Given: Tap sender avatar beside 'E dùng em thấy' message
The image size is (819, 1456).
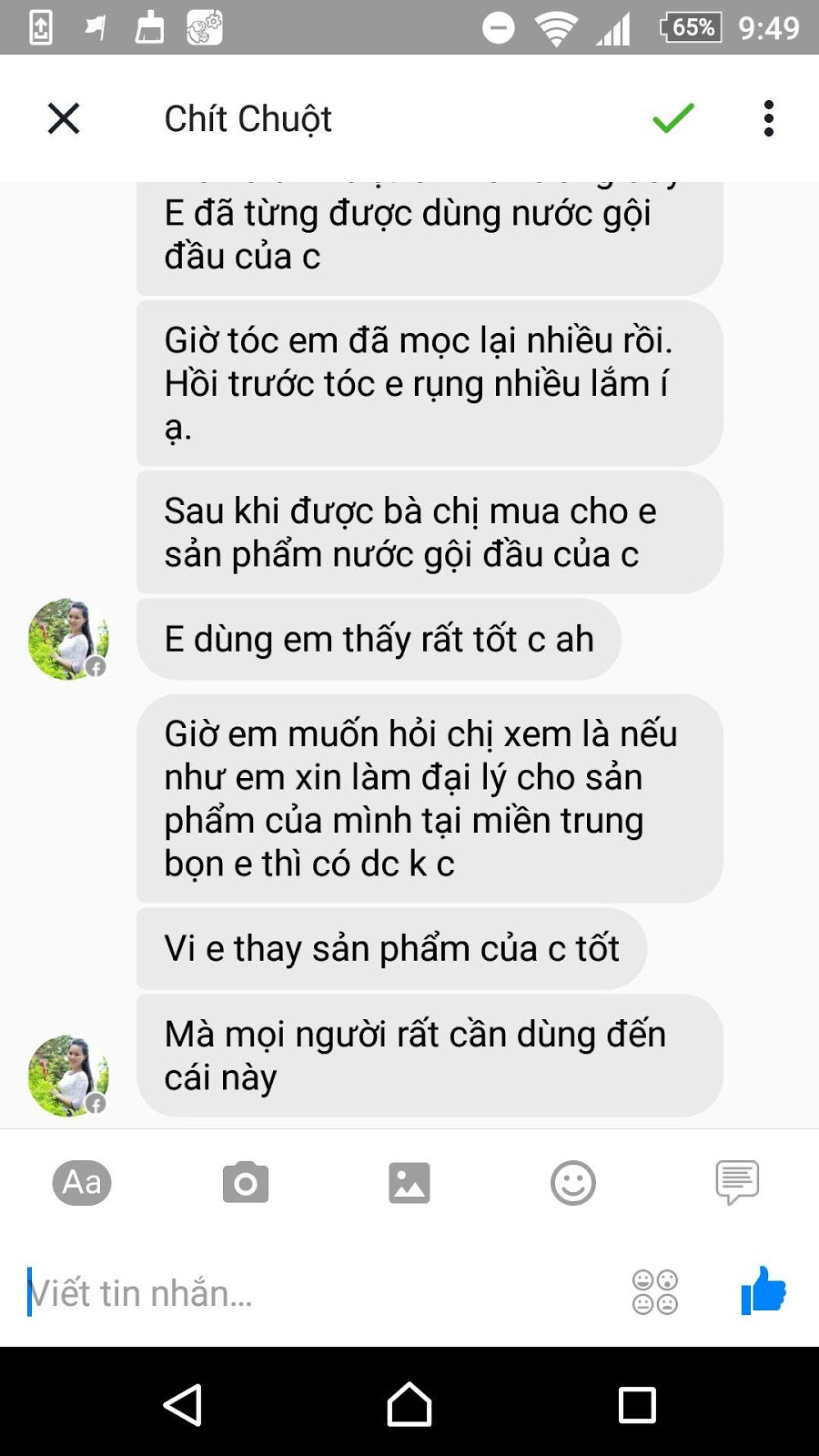Looking at the screenshot, I should pos(68,639).
